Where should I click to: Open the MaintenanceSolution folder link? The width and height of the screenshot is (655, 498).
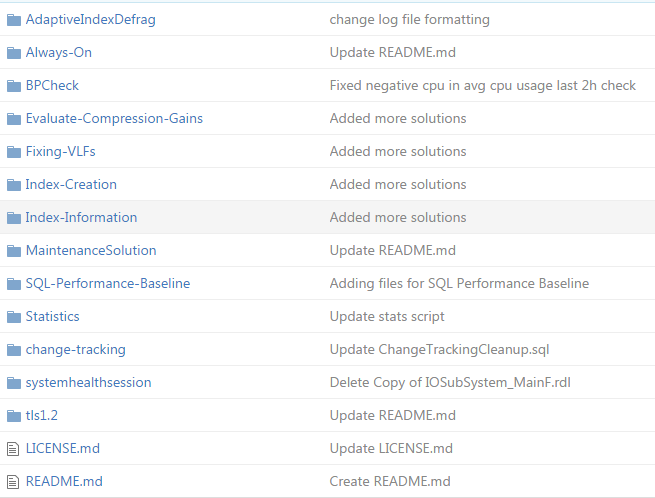click(x=91, y=251)
